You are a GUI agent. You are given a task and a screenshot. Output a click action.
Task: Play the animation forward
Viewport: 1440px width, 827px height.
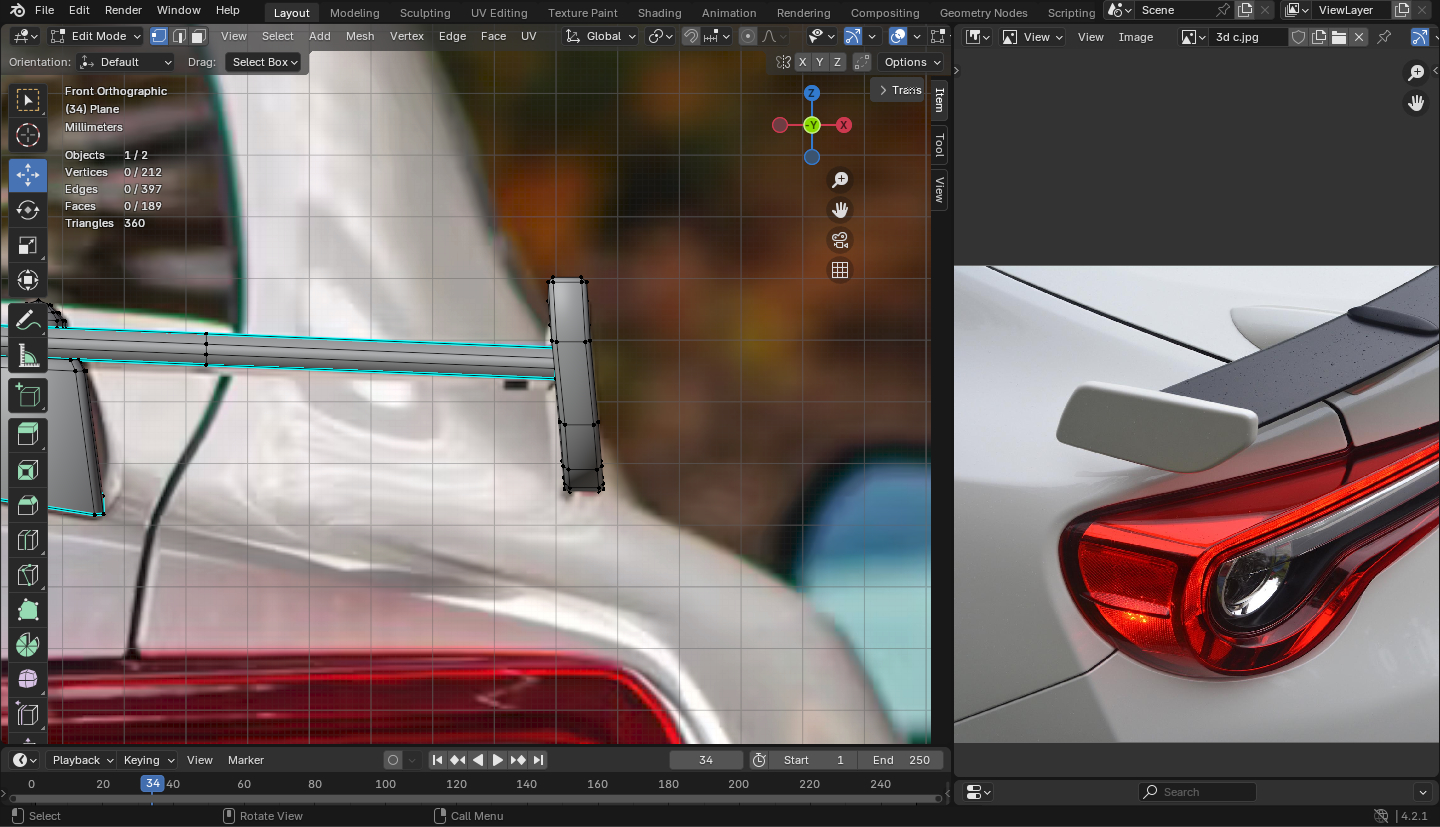coord(498,760)
